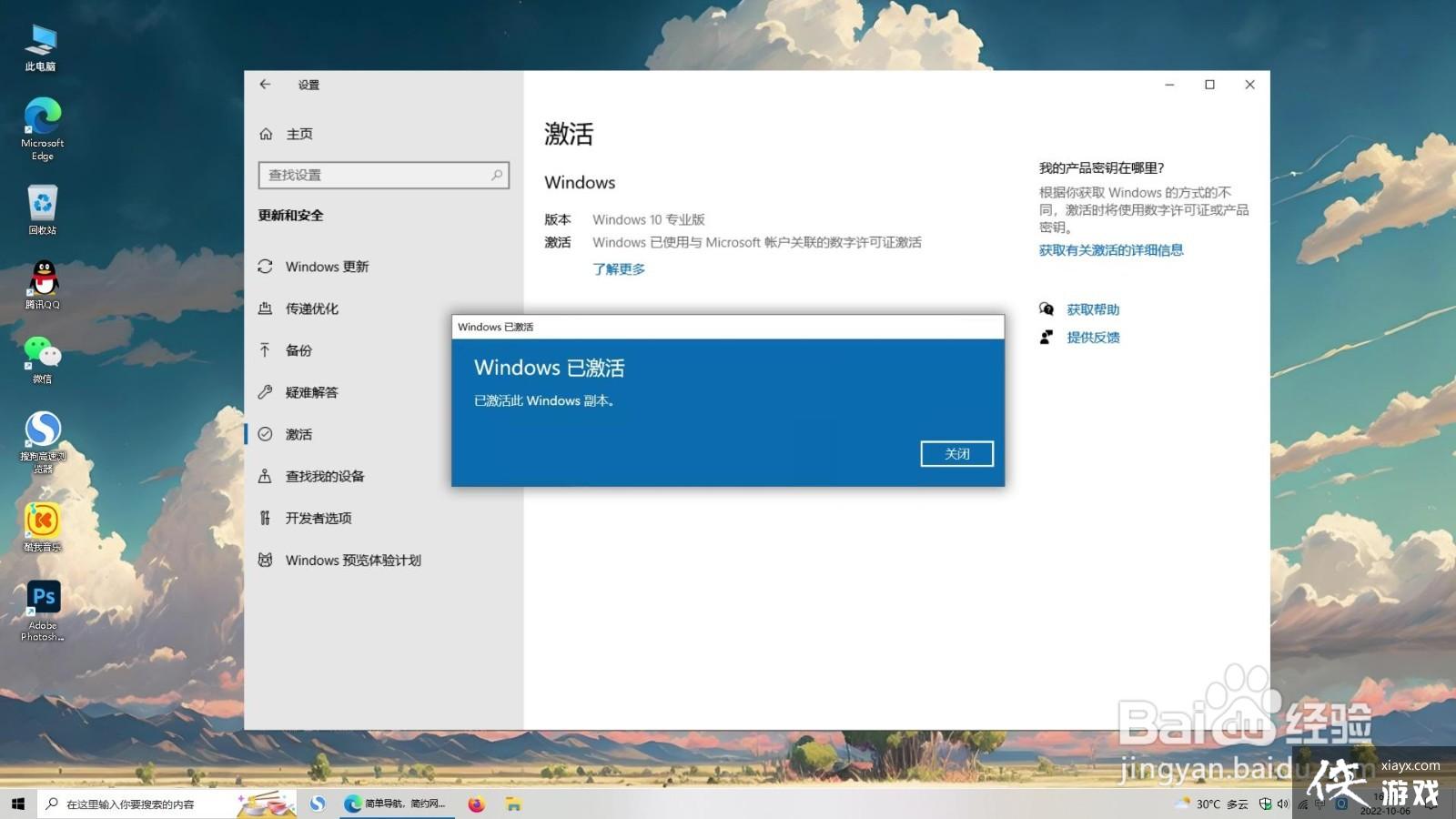Open Sogou browser from taskbar
The image size is (1456, 819).
pyautogui.click(x=318, y=804)
